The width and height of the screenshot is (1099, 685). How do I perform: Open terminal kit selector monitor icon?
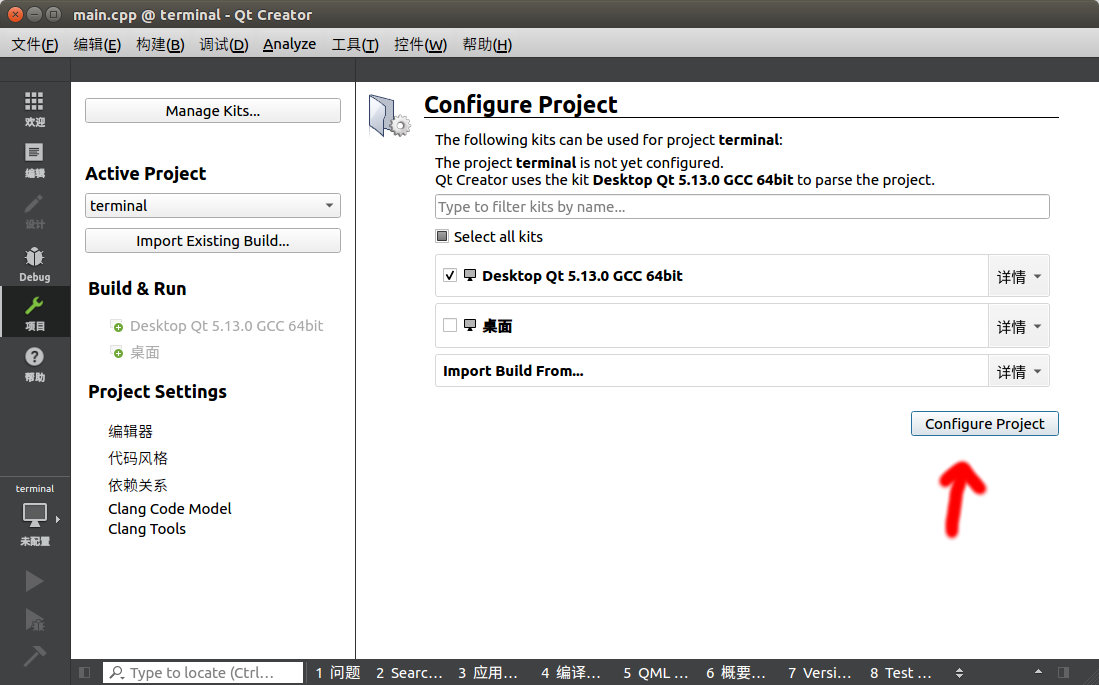pyautogui.click(x=34, y=515)
